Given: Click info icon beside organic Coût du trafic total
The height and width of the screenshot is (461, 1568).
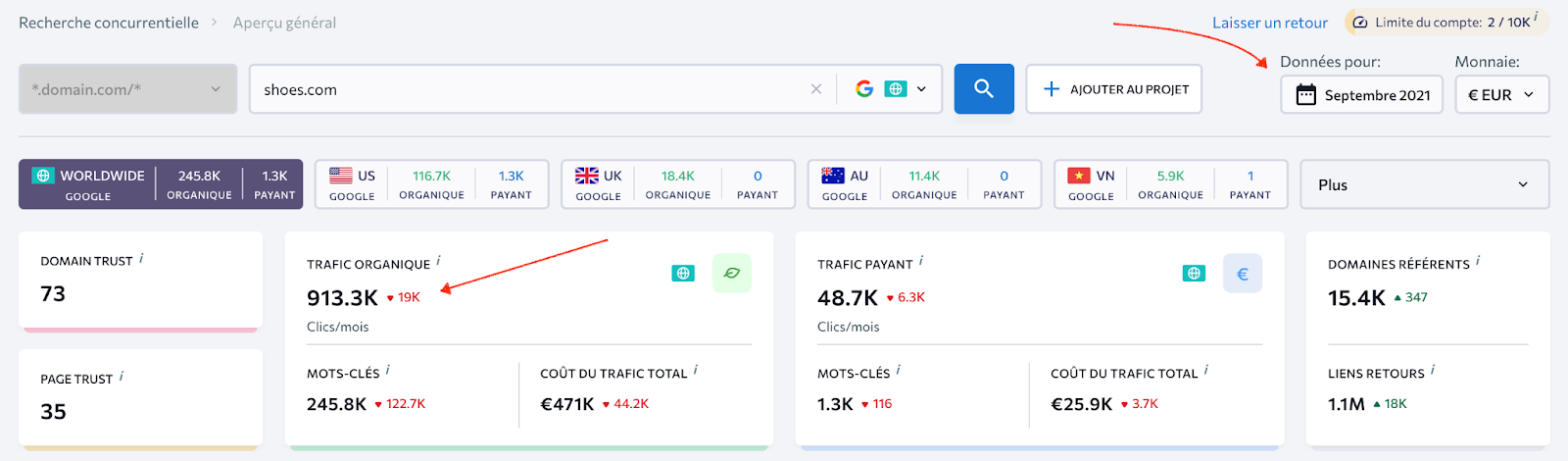Looking at the screenshot, I should click(696, 370).
